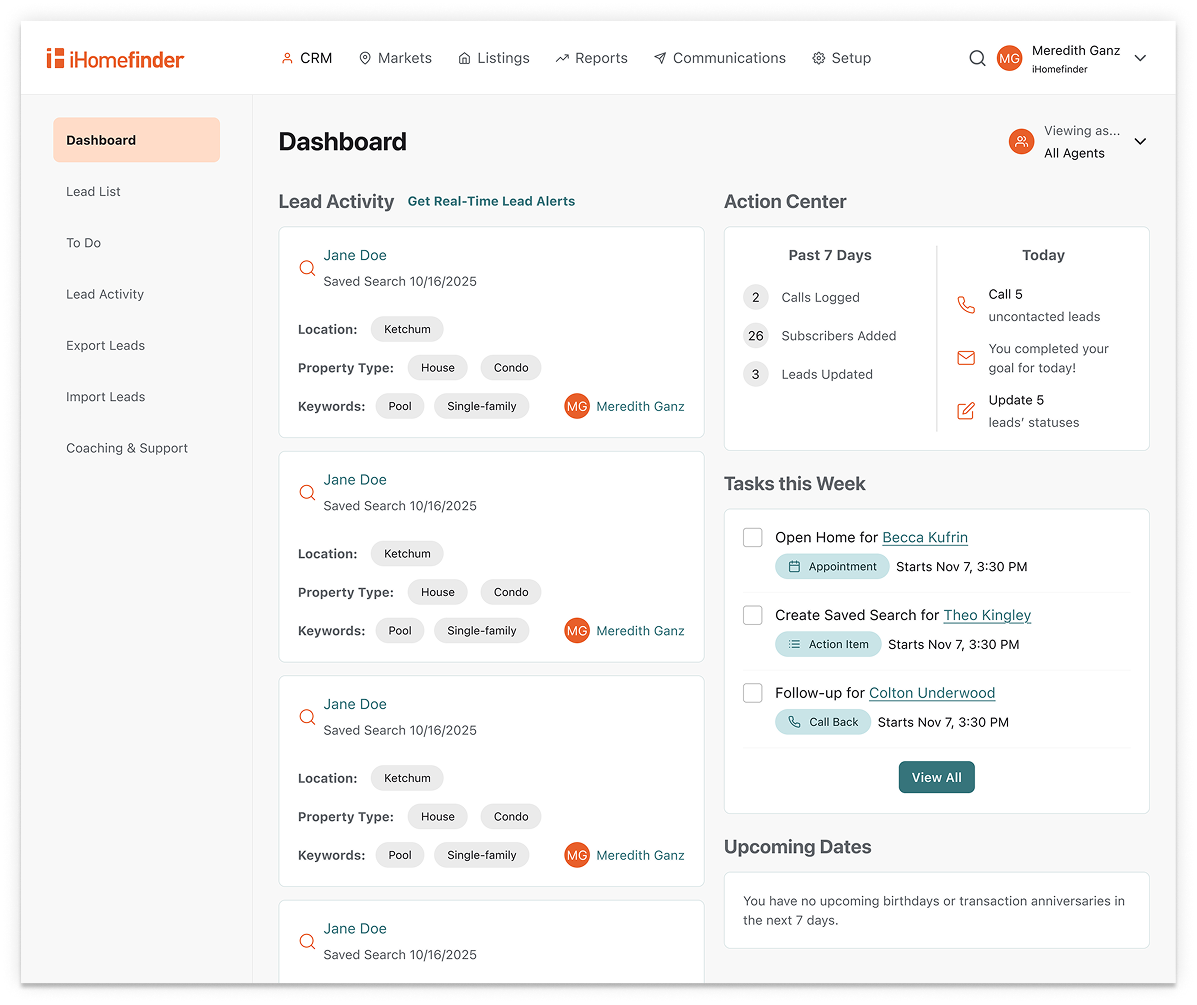Image resolution: width=1197 pixels, height=1005 pixels.
Task: Click the phone icon beside Call 5
Action: pyautogui.click(x=965, y=305)
